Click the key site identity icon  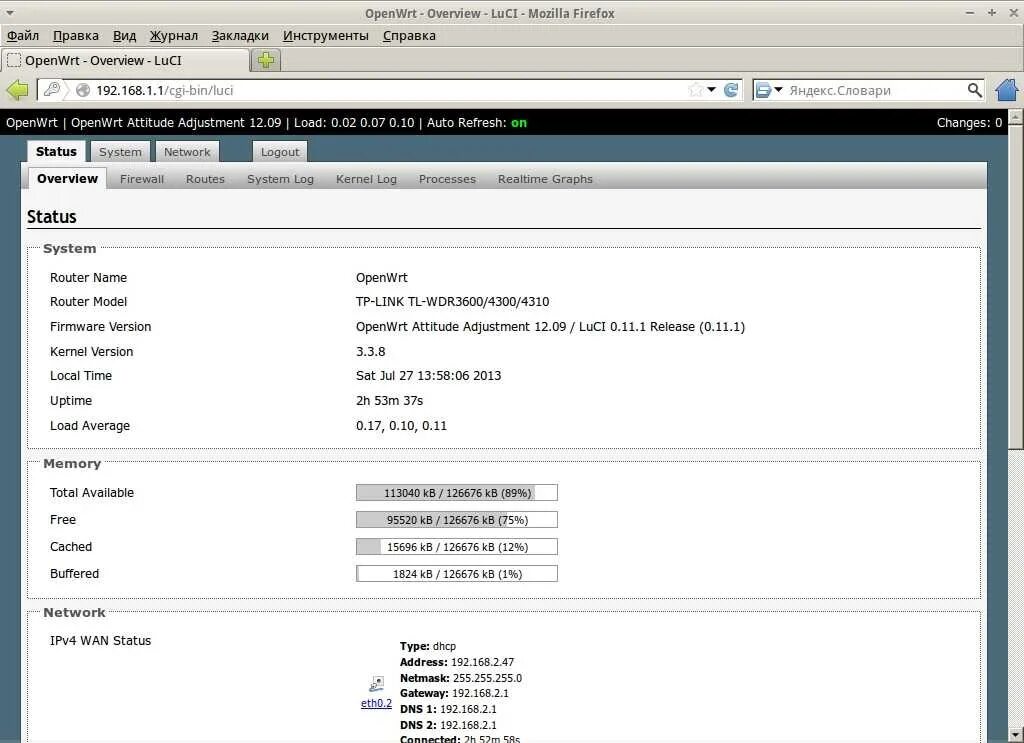[x=52, y=89]
